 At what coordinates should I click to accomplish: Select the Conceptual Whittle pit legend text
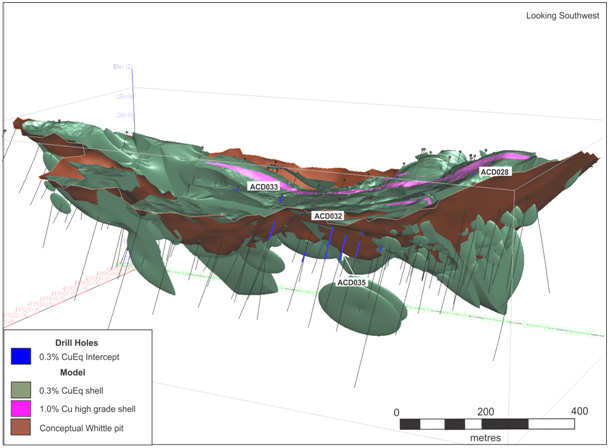pos(87,428)
